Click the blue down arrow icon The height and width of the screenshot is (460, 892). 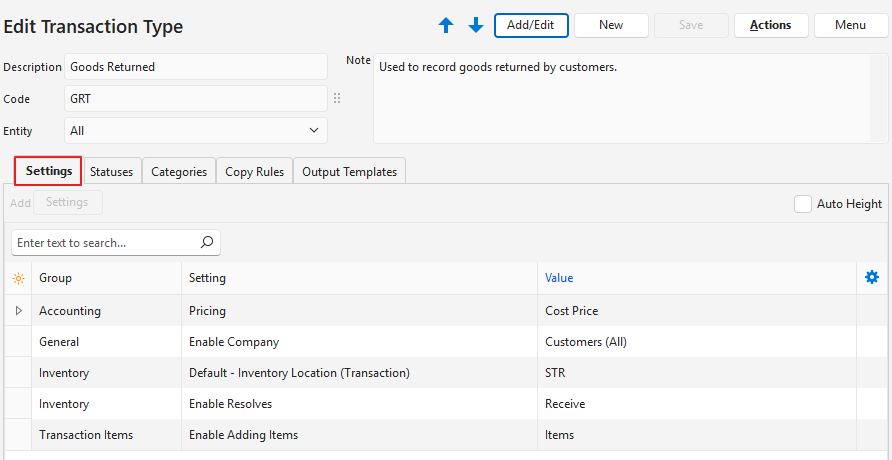click(x=476, y=26)
